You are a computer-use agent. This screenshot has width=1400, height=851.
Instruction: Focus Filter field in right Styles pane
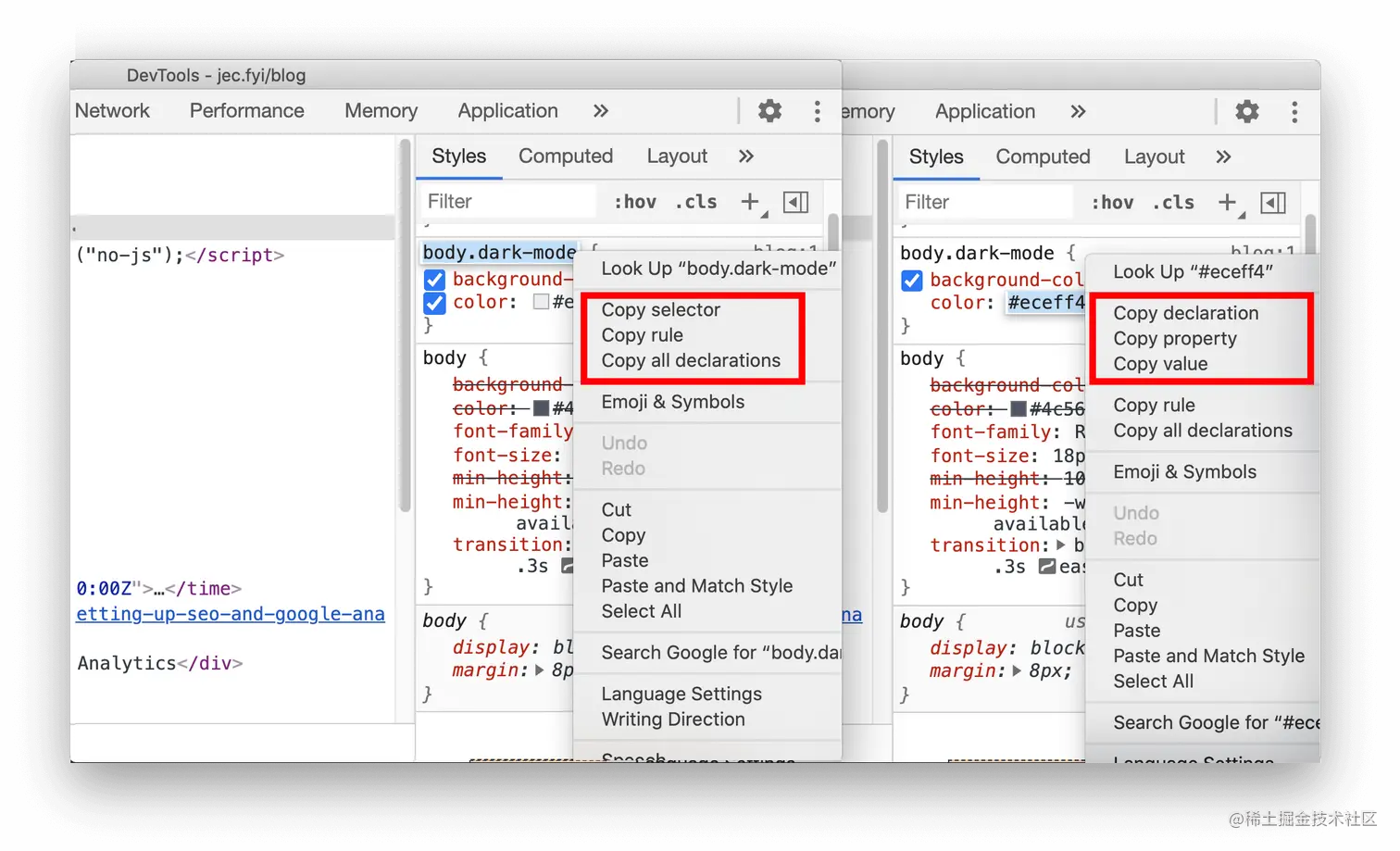[985, 203]
